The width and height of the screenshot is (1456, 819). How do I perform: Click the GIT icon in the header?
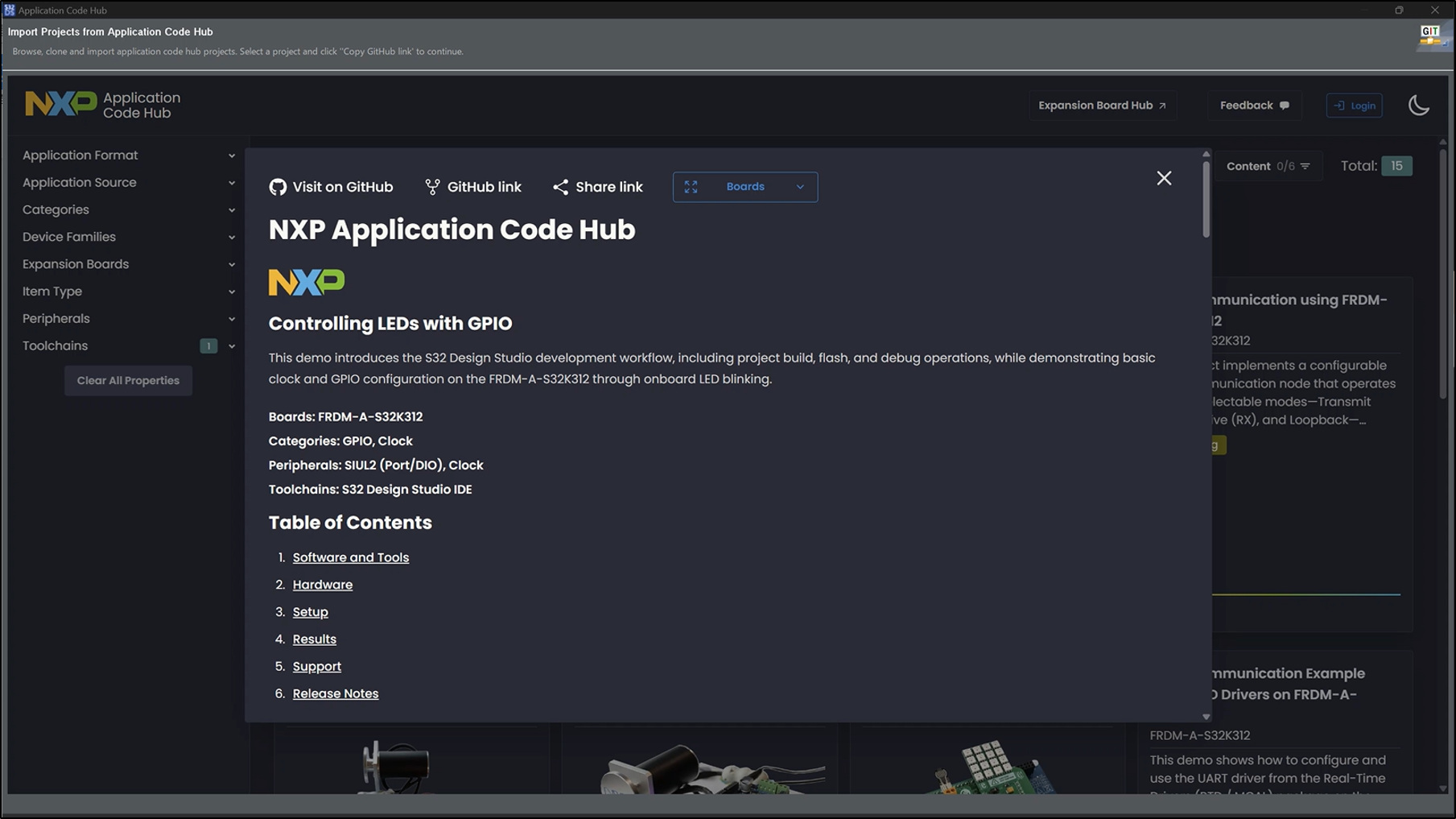click(x=1433, y=37)
